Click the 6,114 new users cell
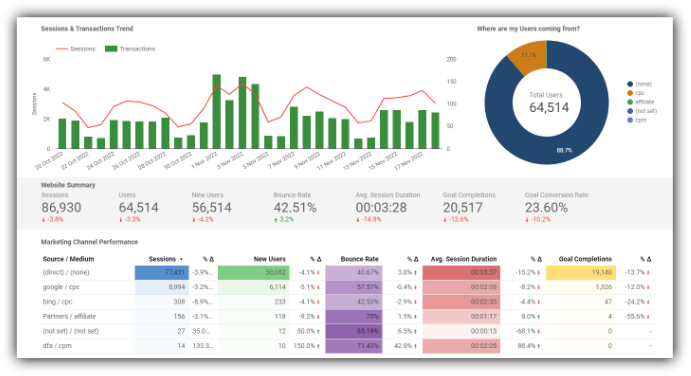The height and width of the screenshot is (376, 691). point(254,287)
